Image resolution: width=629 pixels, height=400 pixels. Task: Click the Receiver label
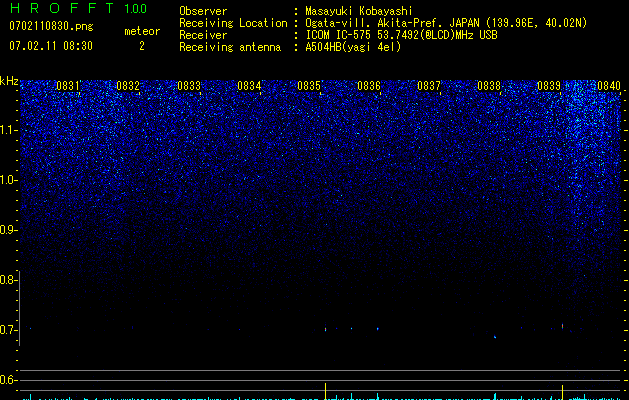[203, 35]
